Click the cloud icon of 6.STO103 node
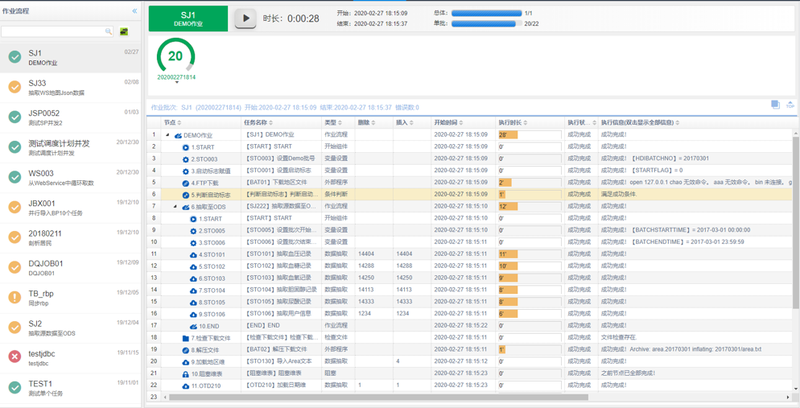This screenshot has height=408, width=800. [193, 278]
